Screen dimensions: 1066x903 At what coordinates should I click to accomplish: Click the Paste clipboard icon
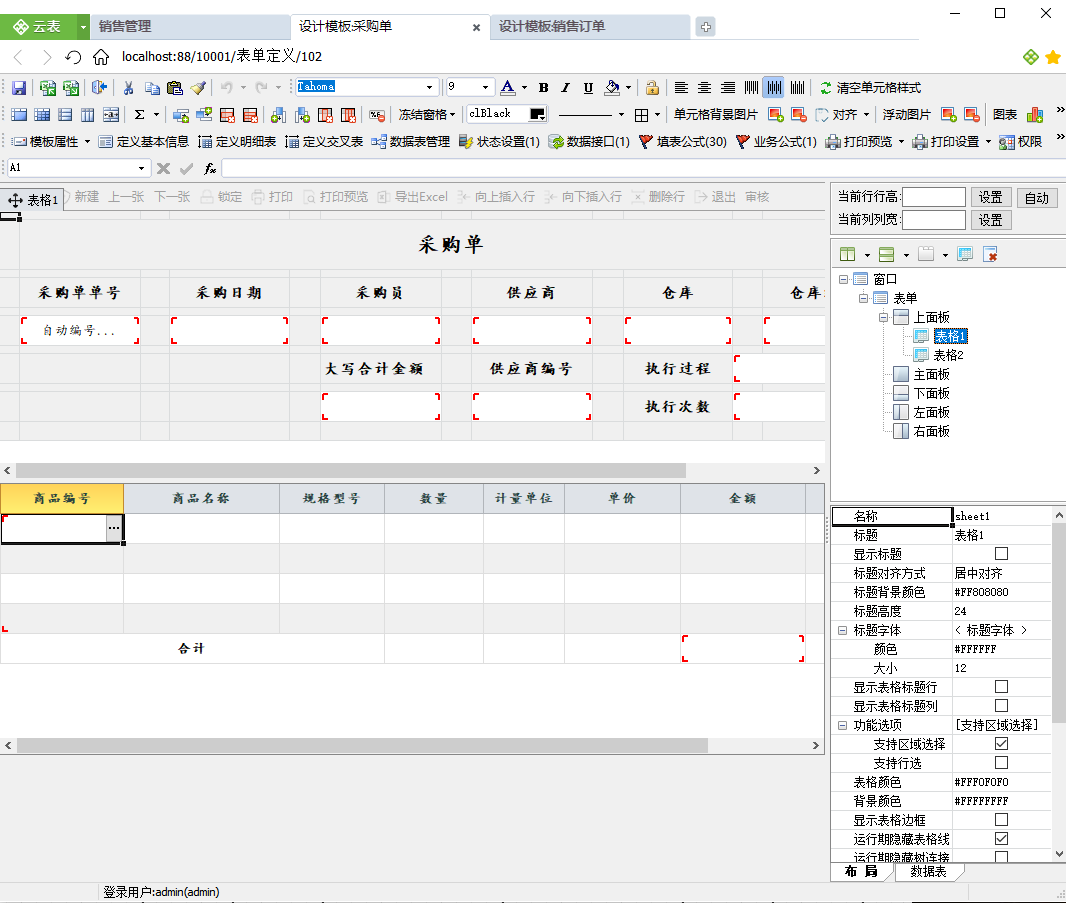(175, 88)
